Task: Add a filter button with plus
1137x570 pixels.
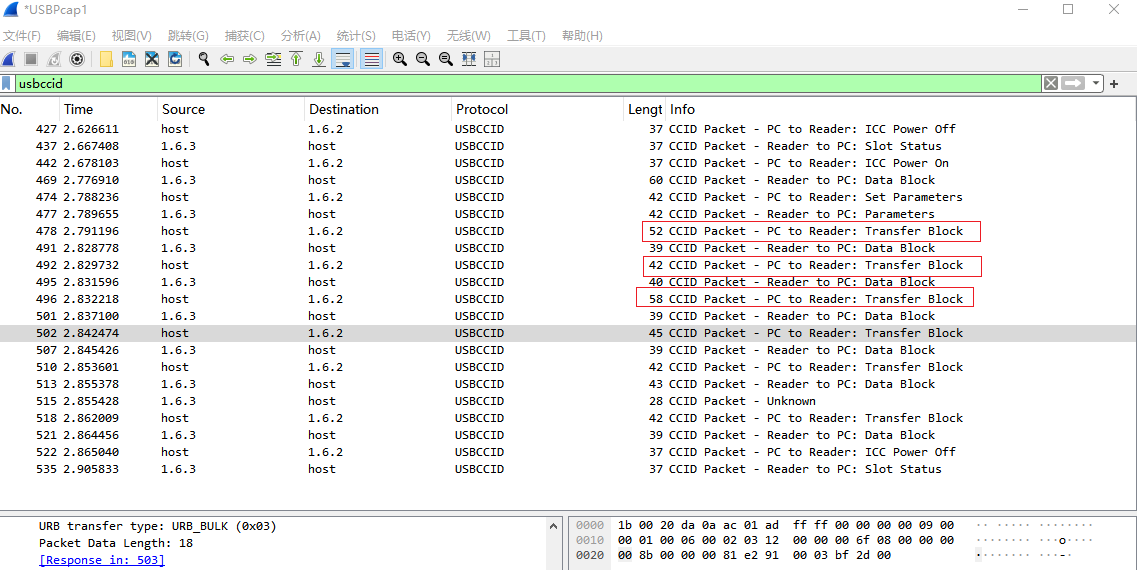Action: click(1115, 83)
